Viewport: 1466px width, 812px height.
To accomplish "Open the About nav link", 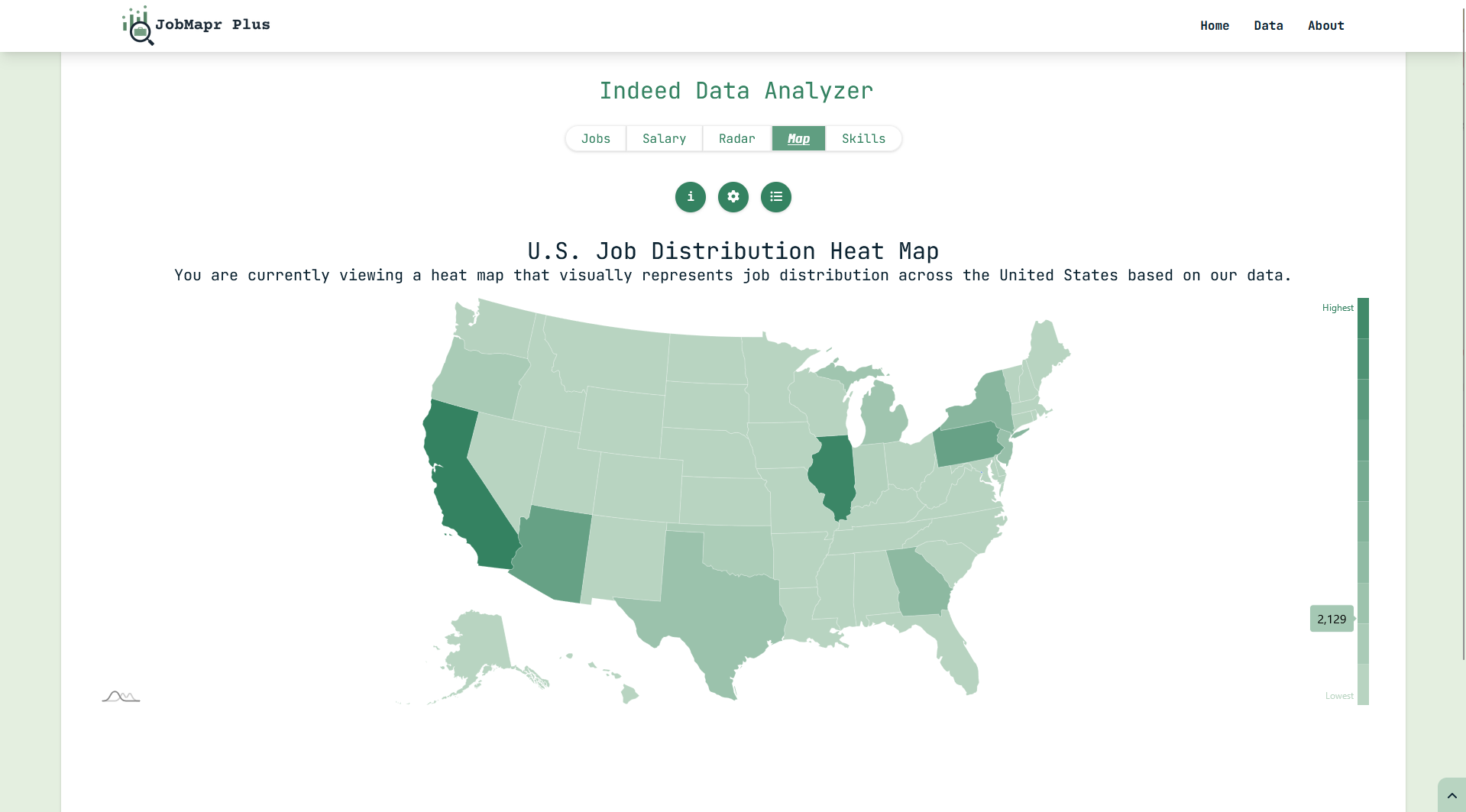I will pos(1325,25).
